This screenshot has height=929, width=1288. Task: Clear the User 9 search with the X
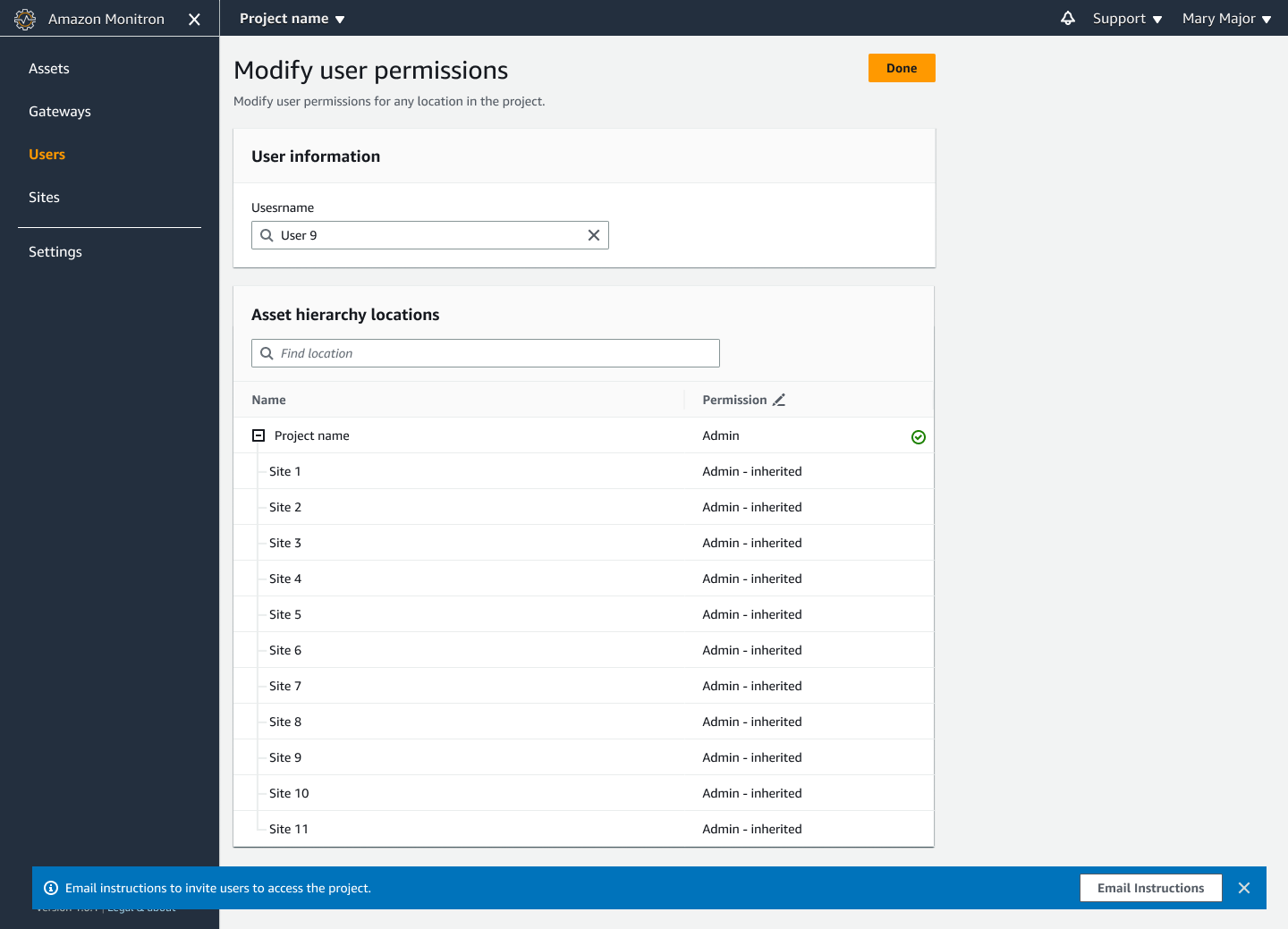pos(594,235)
